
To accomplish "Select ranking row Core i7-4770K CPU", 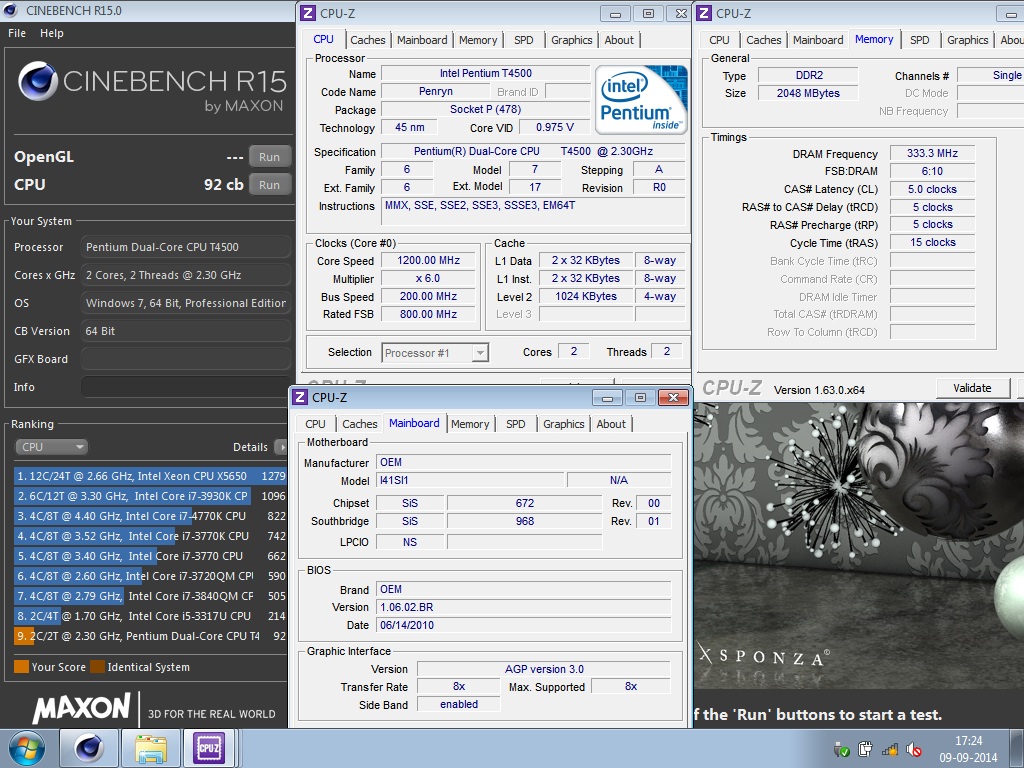I will tap(150, 516).
